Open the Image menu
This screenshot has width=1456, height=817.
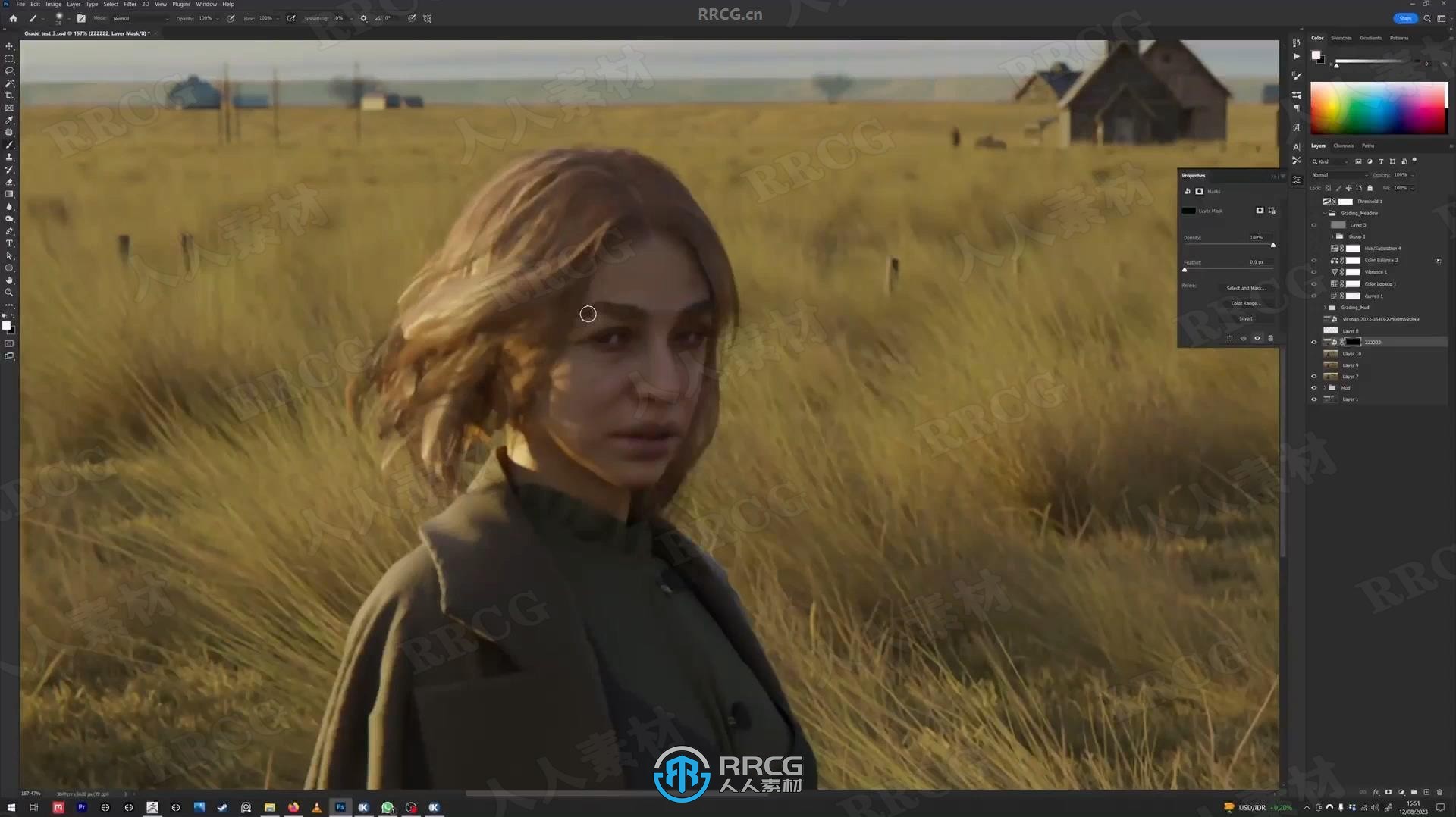click(x=53, y=4)
